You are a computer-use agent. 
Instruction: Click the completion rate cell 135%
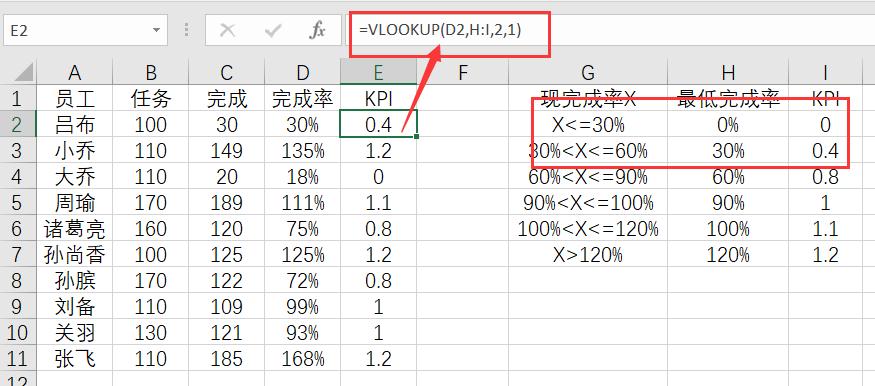[302, 151]
